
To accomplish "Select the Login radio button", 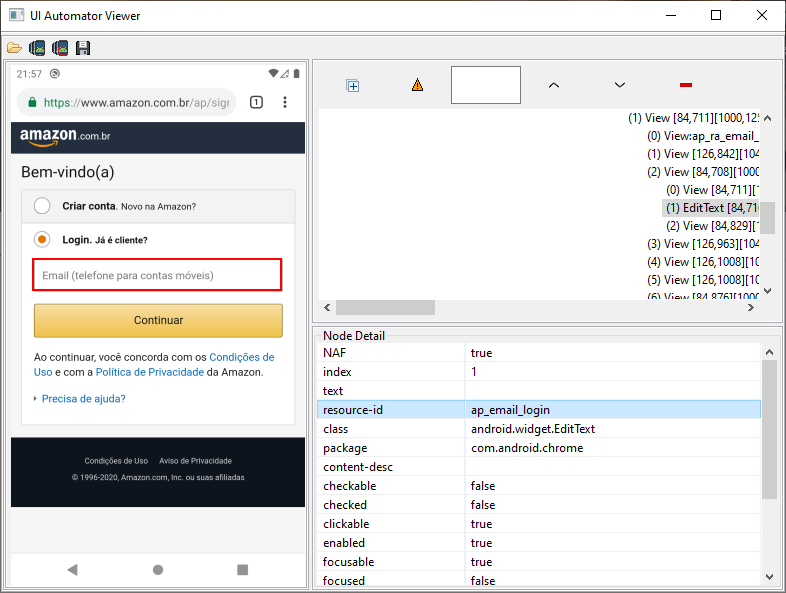I will (42, 240).
